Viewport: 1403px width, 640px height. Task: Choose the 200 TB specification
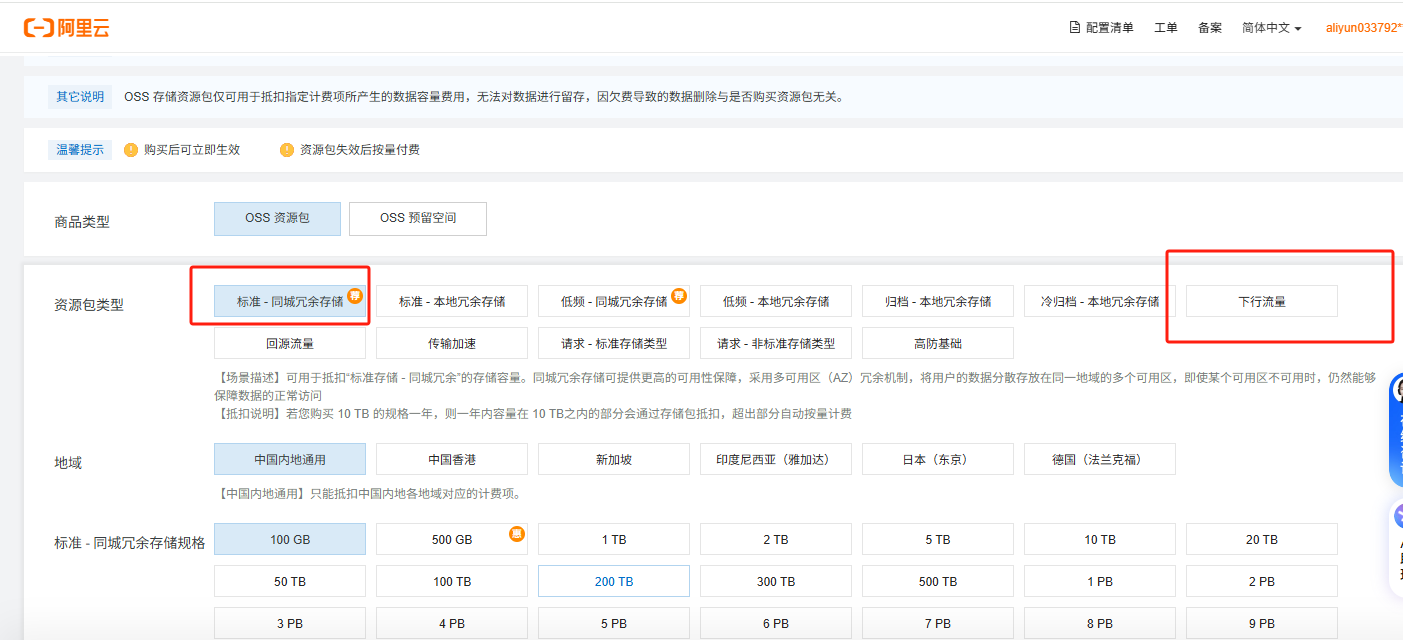click(614, 581)
